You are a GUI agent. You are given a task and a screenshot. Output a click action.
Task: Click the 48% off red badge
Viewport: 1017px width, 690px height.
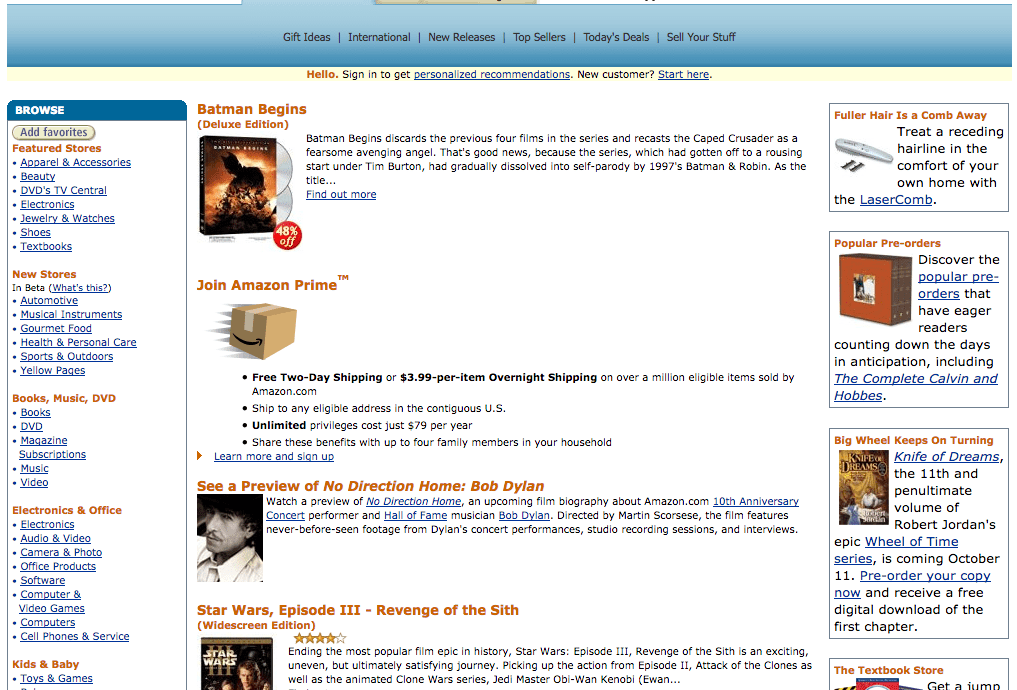click(287, 235)
